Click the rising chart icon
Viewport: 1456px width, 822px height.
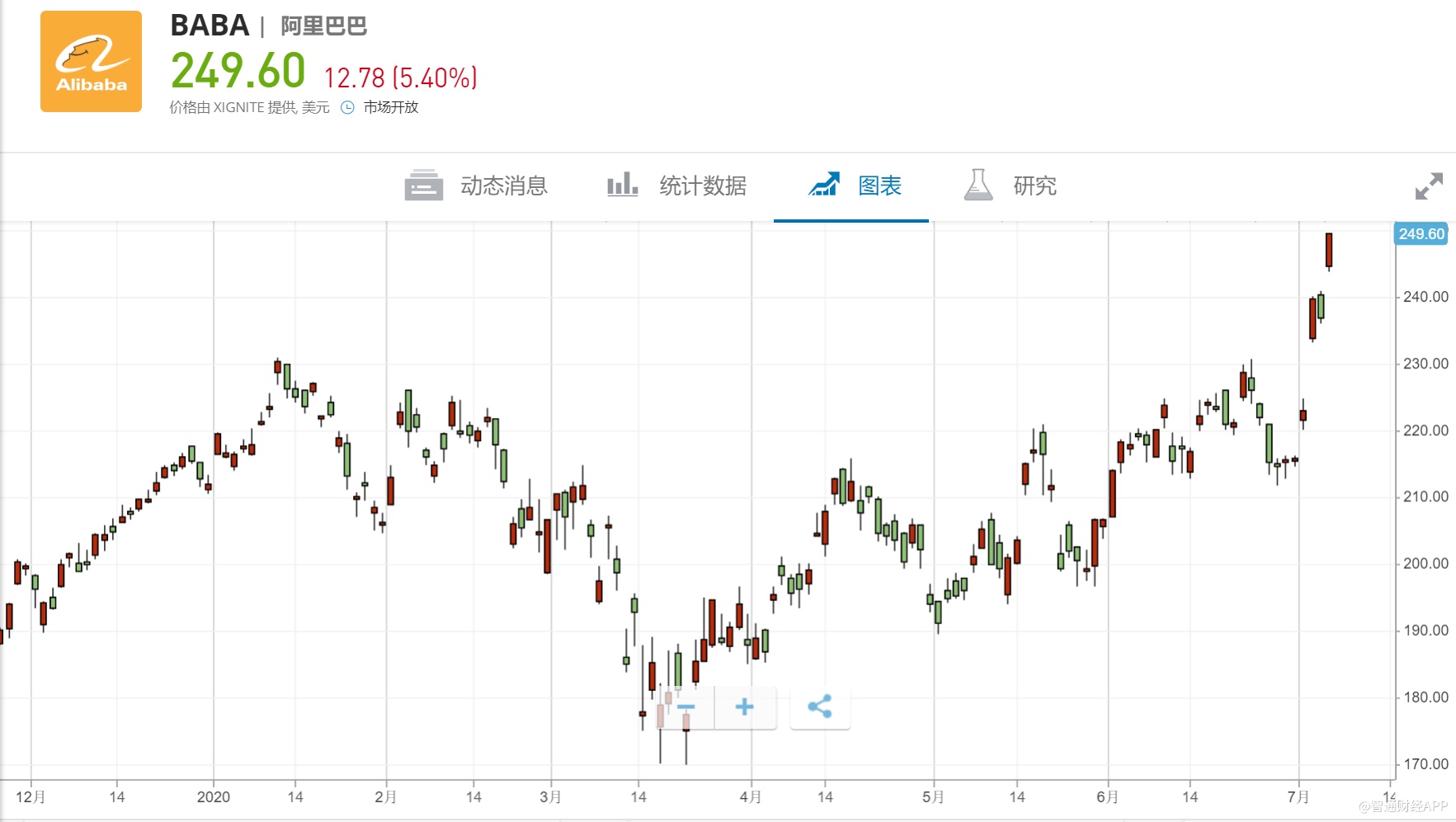pyautogui.click(x=823, y=185)
